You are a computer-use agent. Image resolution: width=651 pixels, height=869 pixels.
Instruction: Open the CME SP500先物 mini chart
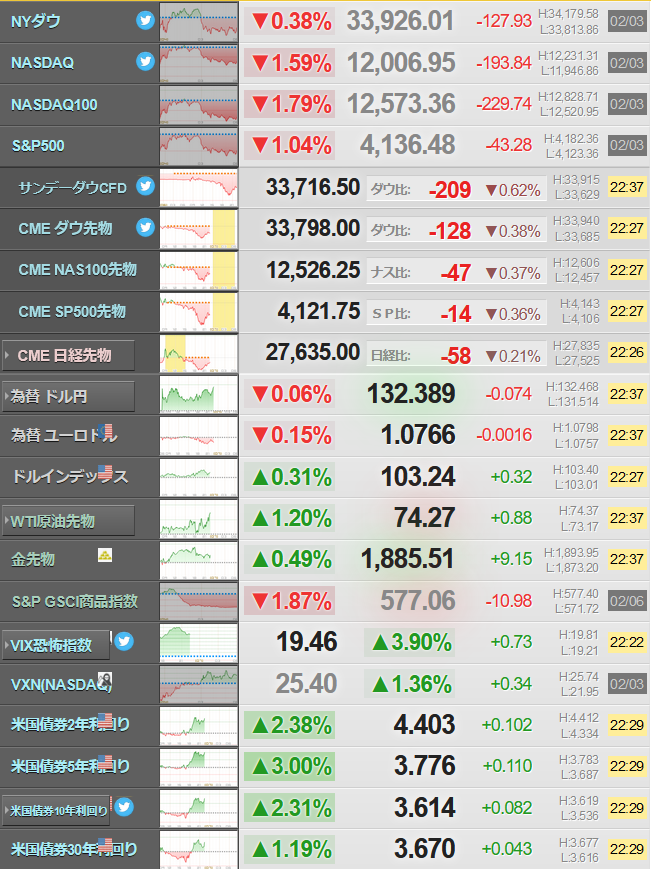[x=199, y=312]
